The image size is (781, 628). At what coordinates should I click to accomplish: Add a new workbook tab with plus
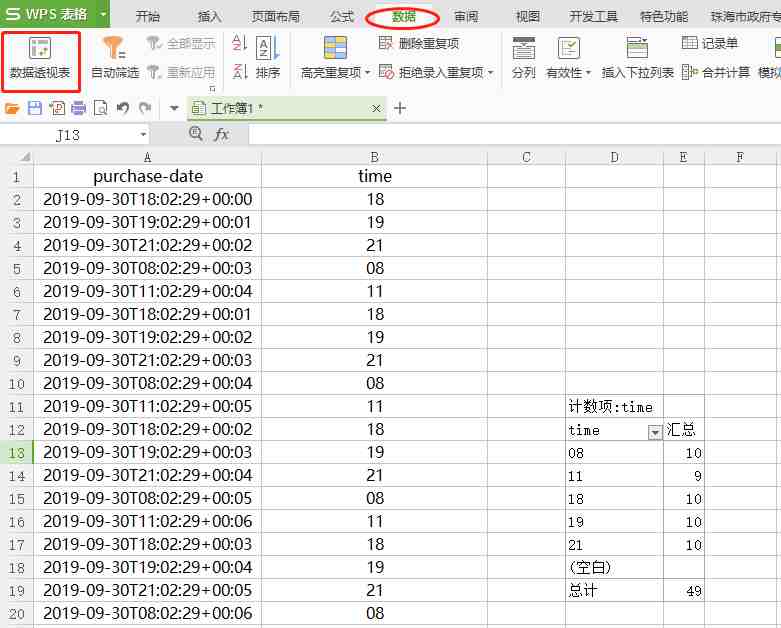pos(400,108)
